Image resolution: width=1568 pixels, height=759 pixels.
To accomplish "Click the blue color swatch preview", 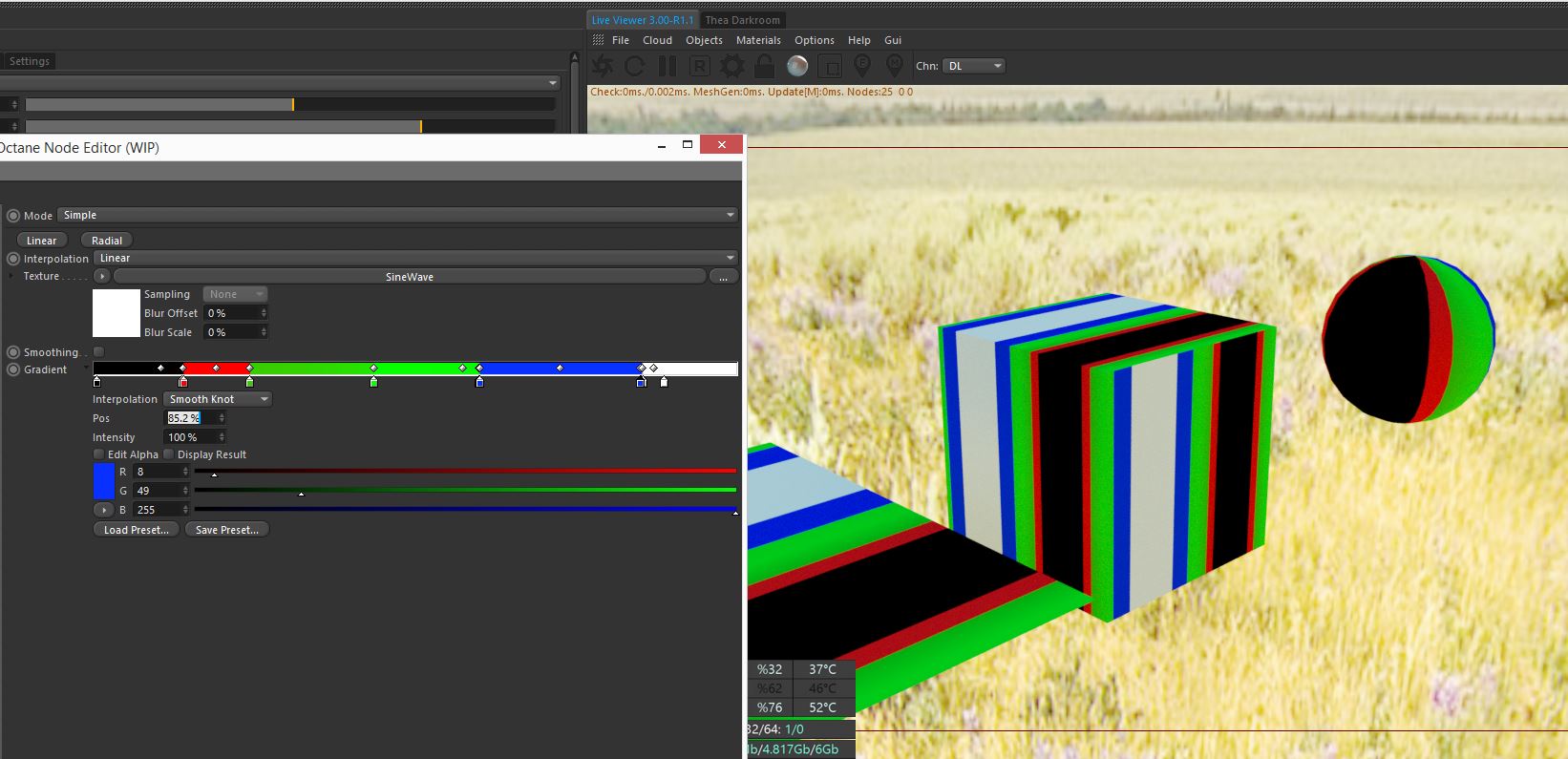I will coord(104,481).
